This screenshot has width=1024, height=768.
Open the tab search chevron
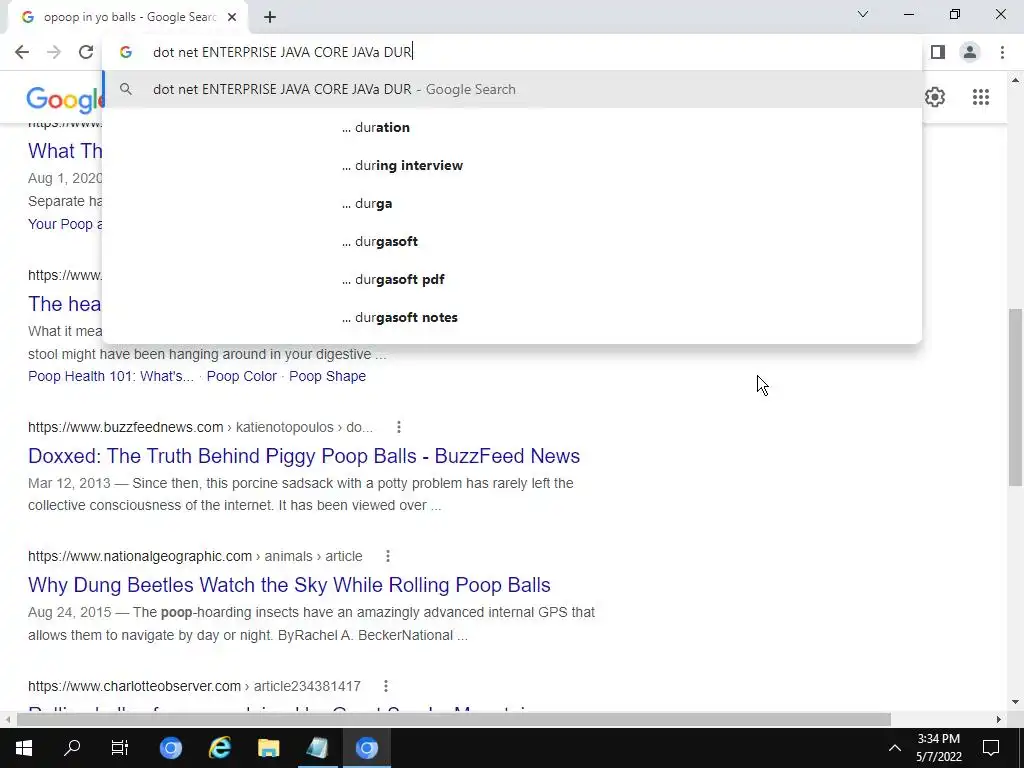[863, 14]
